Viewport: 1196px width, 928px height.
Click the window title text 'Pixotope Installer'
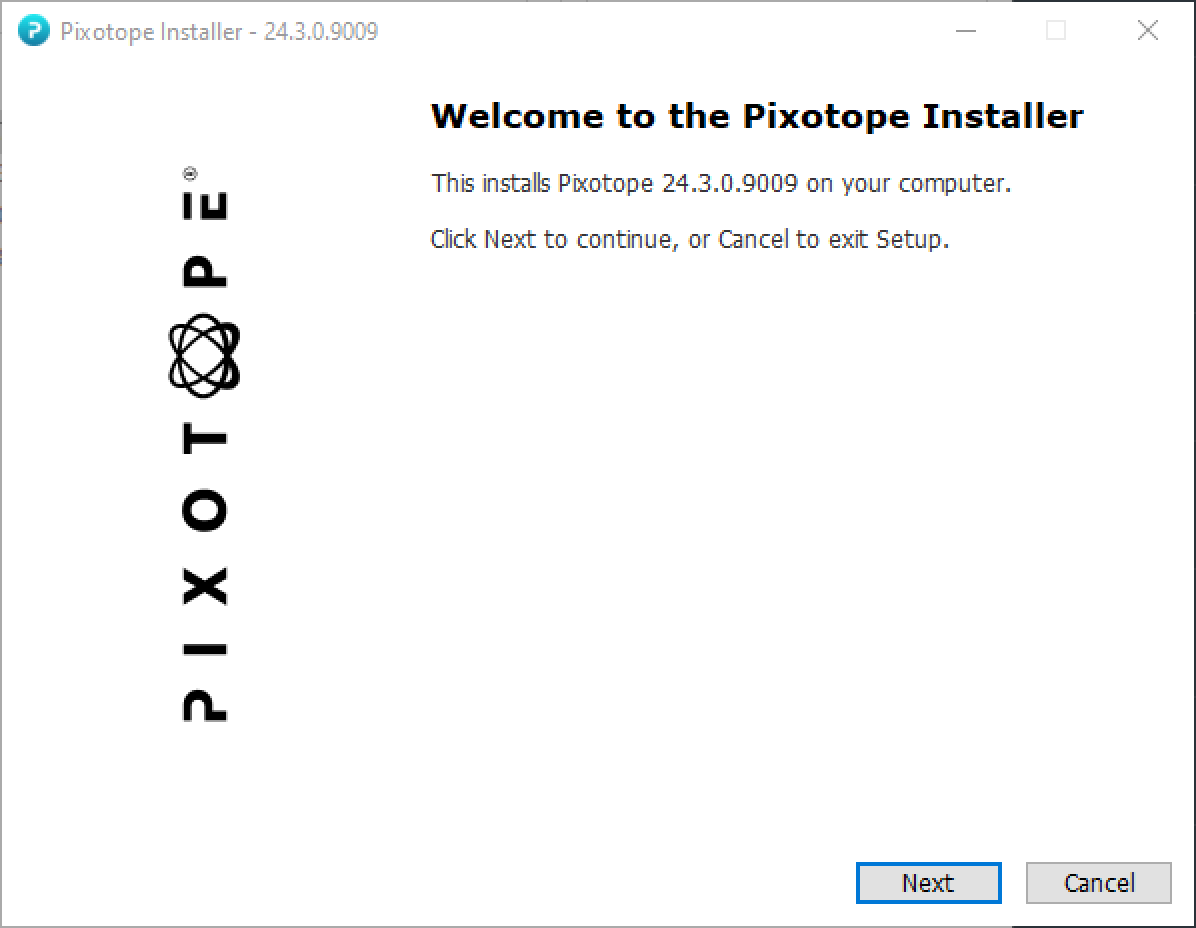click(151, 32)
